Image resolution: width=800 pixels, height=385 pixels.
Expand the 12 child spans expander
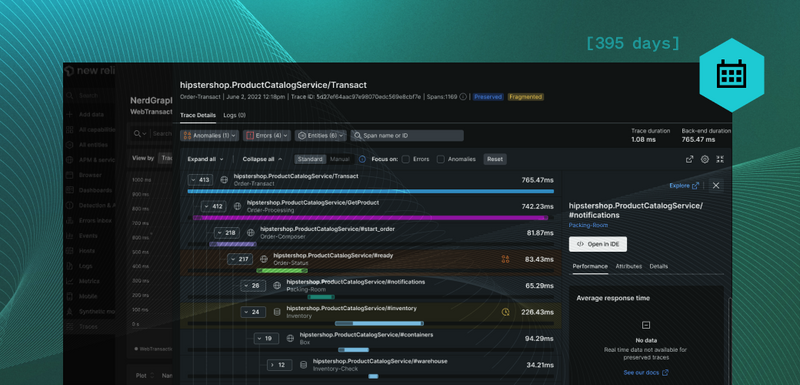(x=280, y=365)
